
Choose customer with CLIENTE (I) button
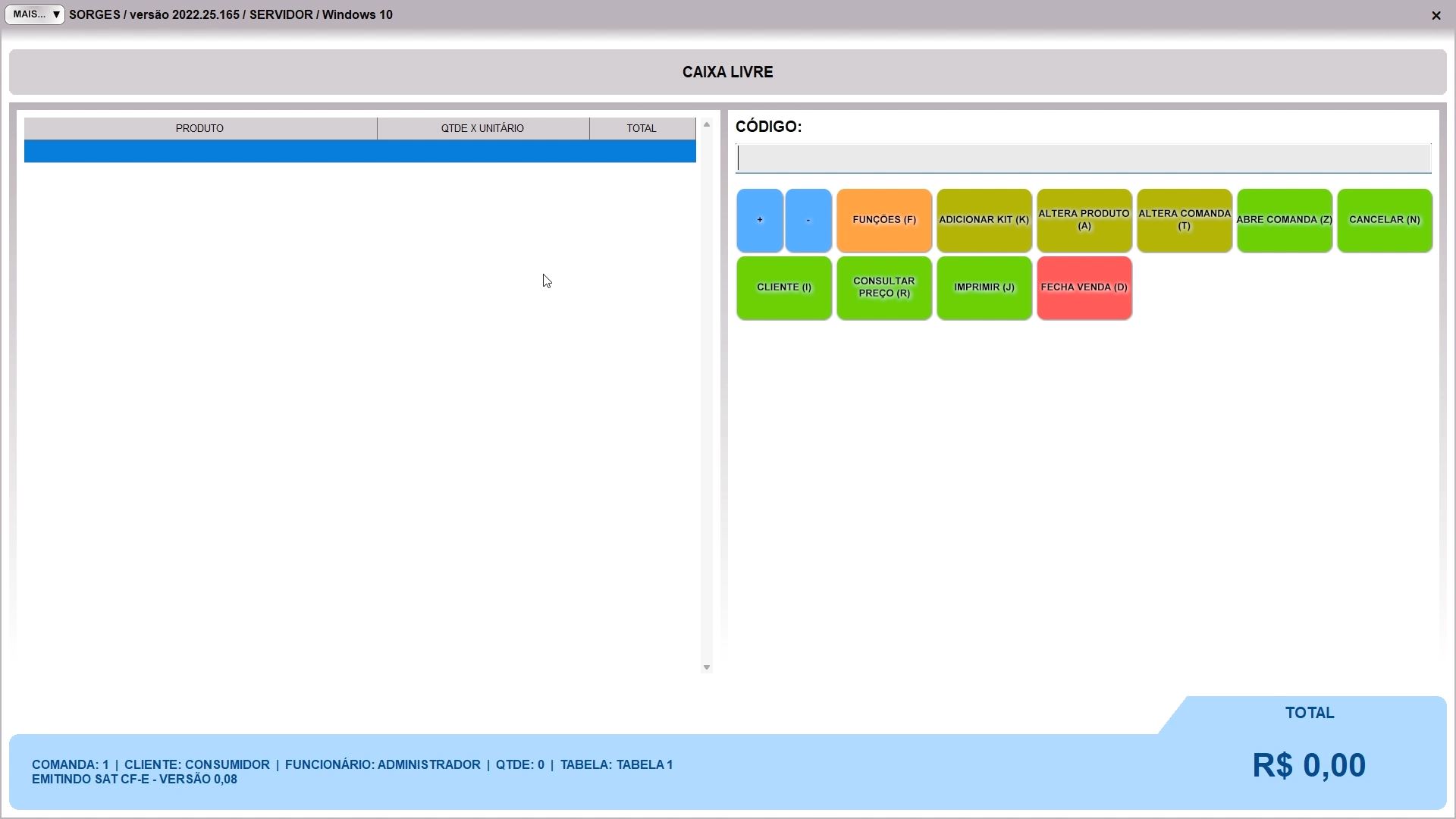pos(783,287)
